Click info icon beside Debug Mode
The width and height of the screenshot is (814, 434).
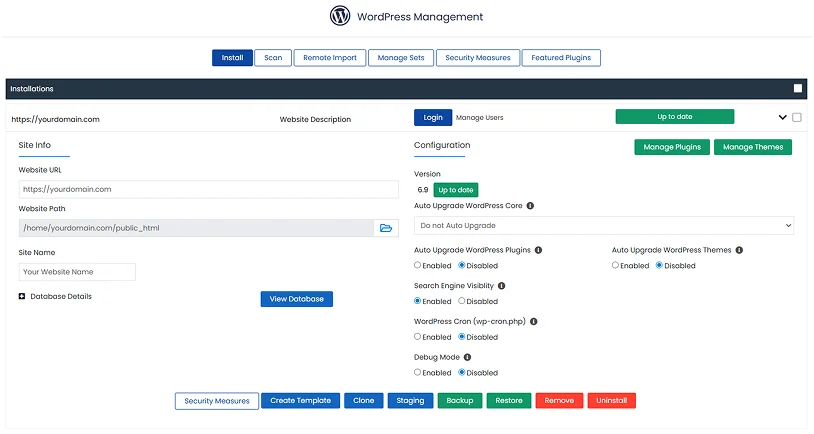pyautogui.click(x=467, y=357)
